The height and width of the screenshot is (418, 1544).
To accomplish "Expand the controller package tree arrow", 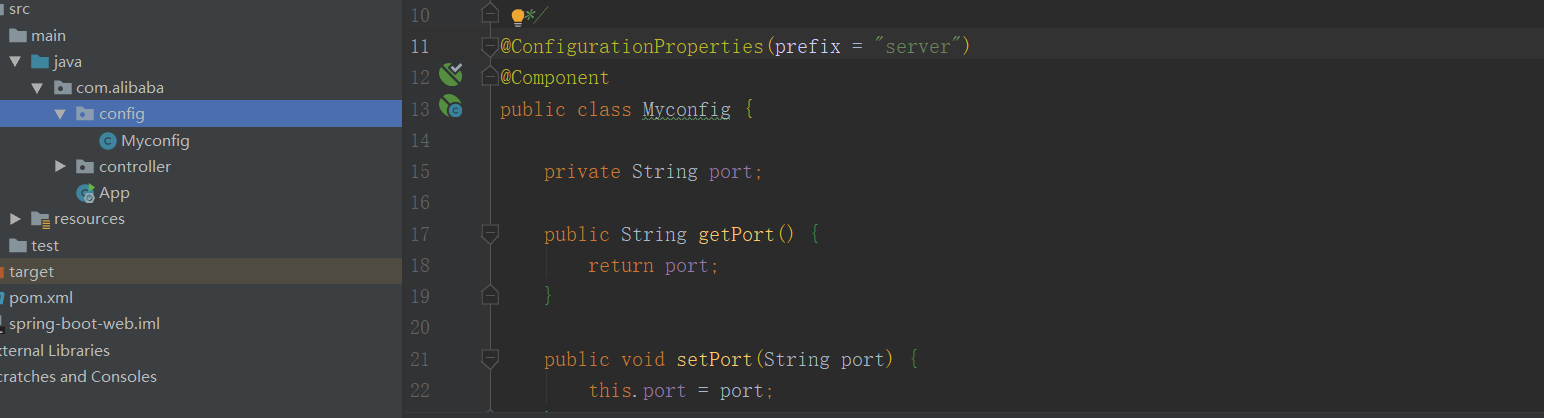I will click(x=60, y=167).
